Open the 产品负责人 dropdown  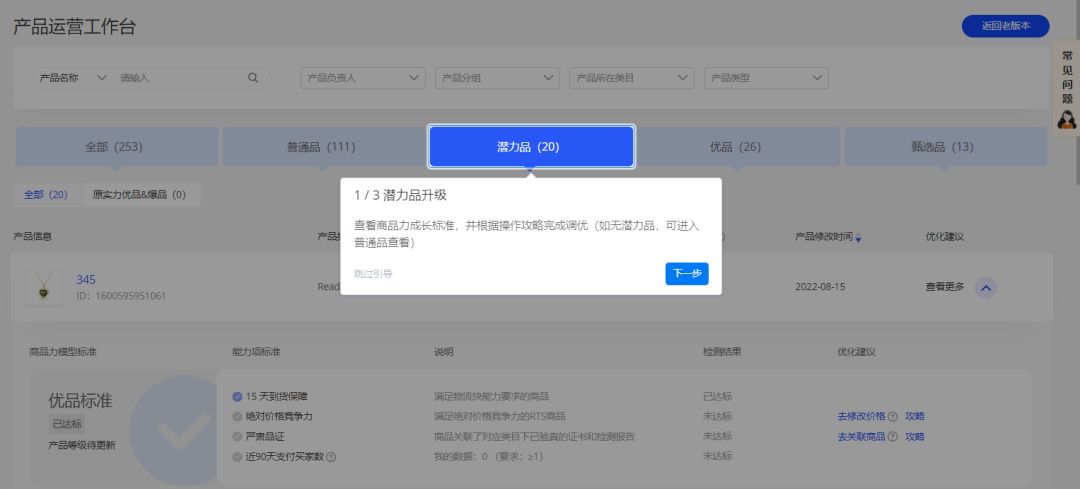(x=363, y=78)
